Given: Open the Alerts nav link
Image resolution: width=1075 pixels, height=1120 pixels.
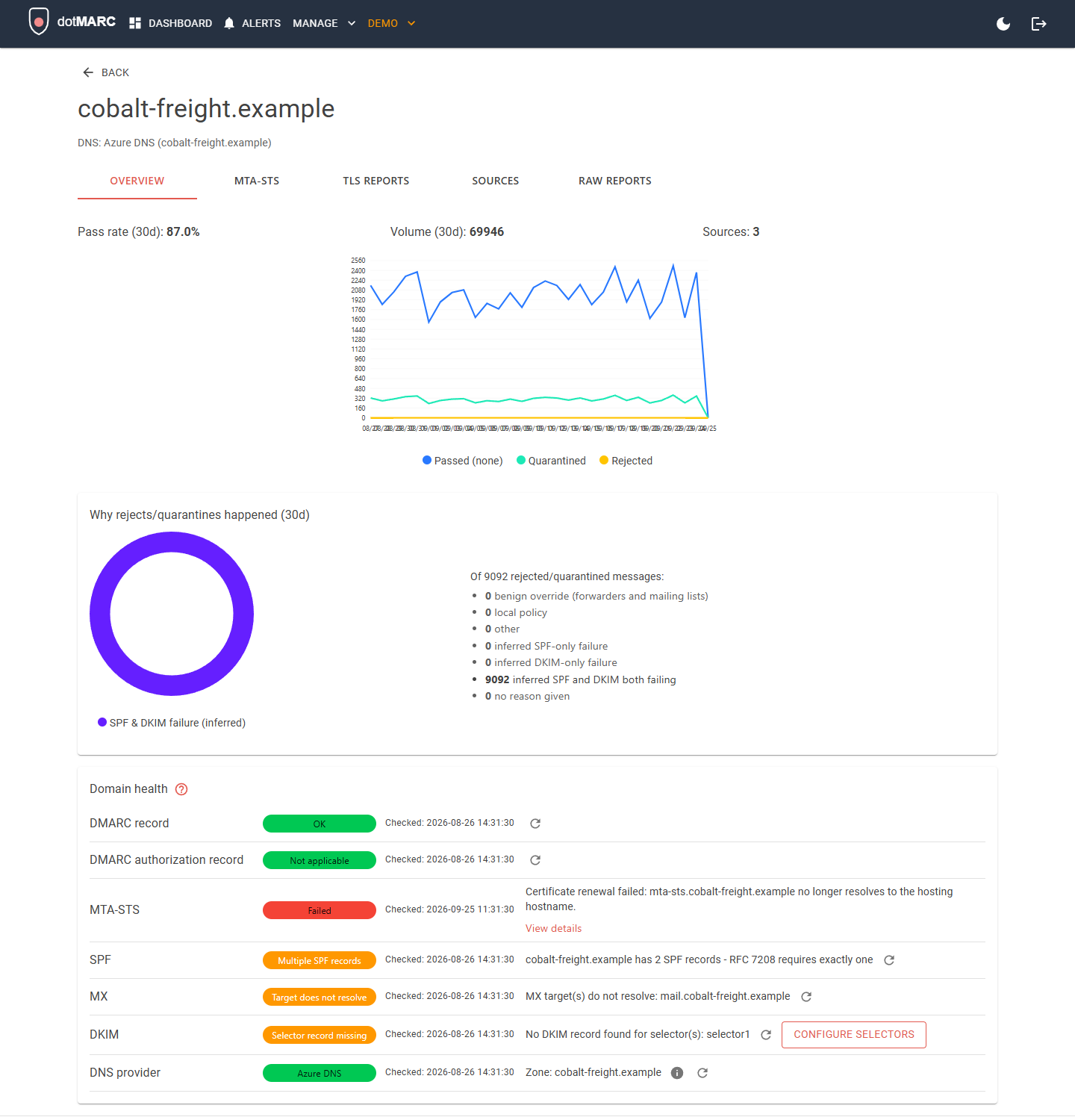Looking at the screenshot, I should [261, 23].
